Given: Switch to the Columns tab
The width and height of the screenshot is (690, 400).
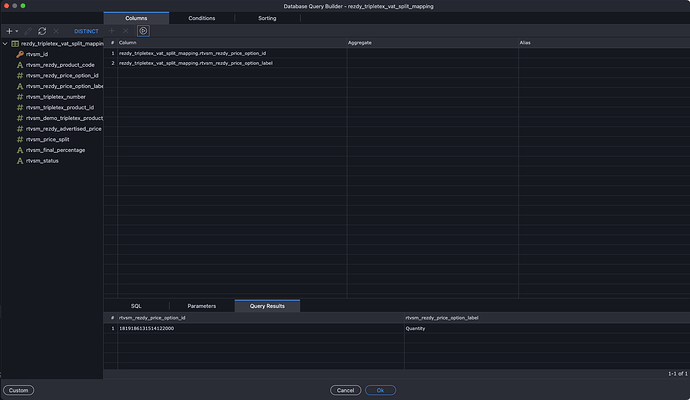Looking at the screenshot, I should point(136,18).
